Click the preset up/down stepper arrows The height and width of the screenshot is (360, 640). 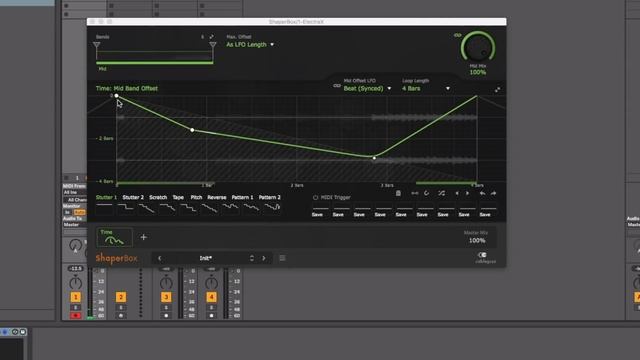click(251, 258)
